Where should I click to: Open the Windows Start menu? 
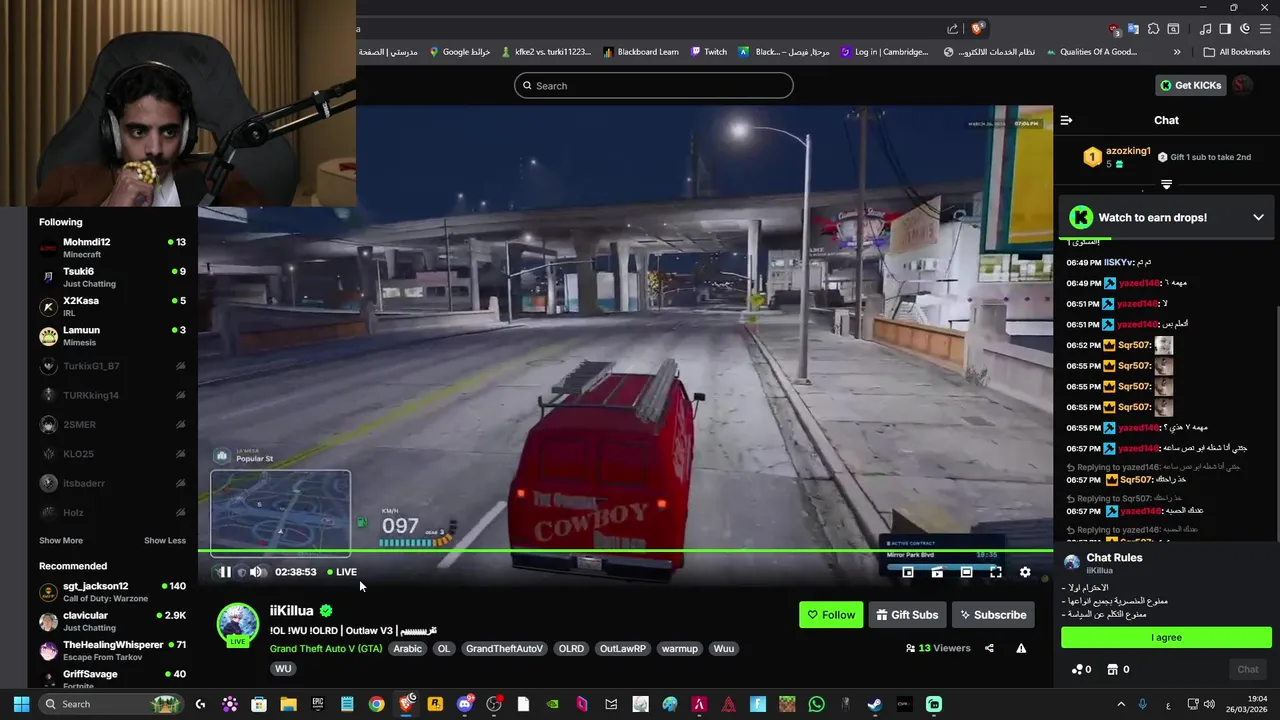[20, 704]
